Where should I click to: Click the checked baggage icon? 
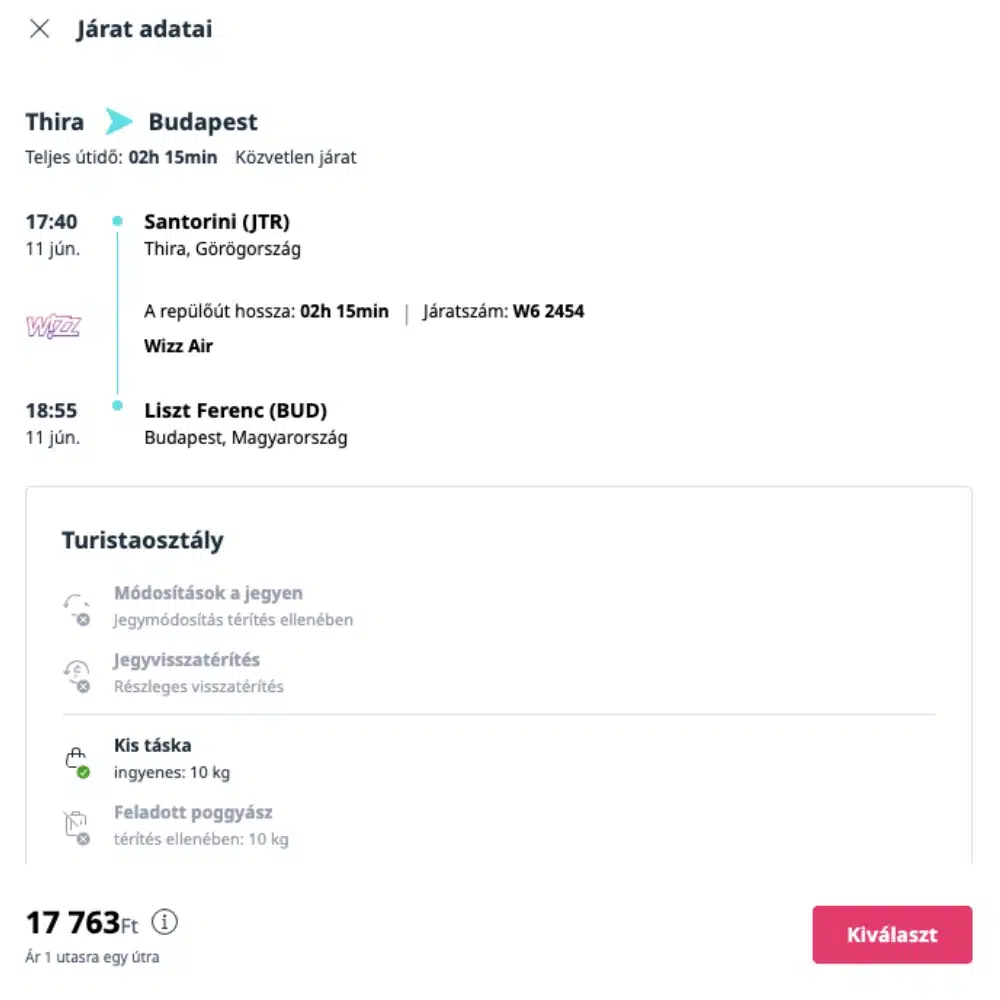[76, 827]
